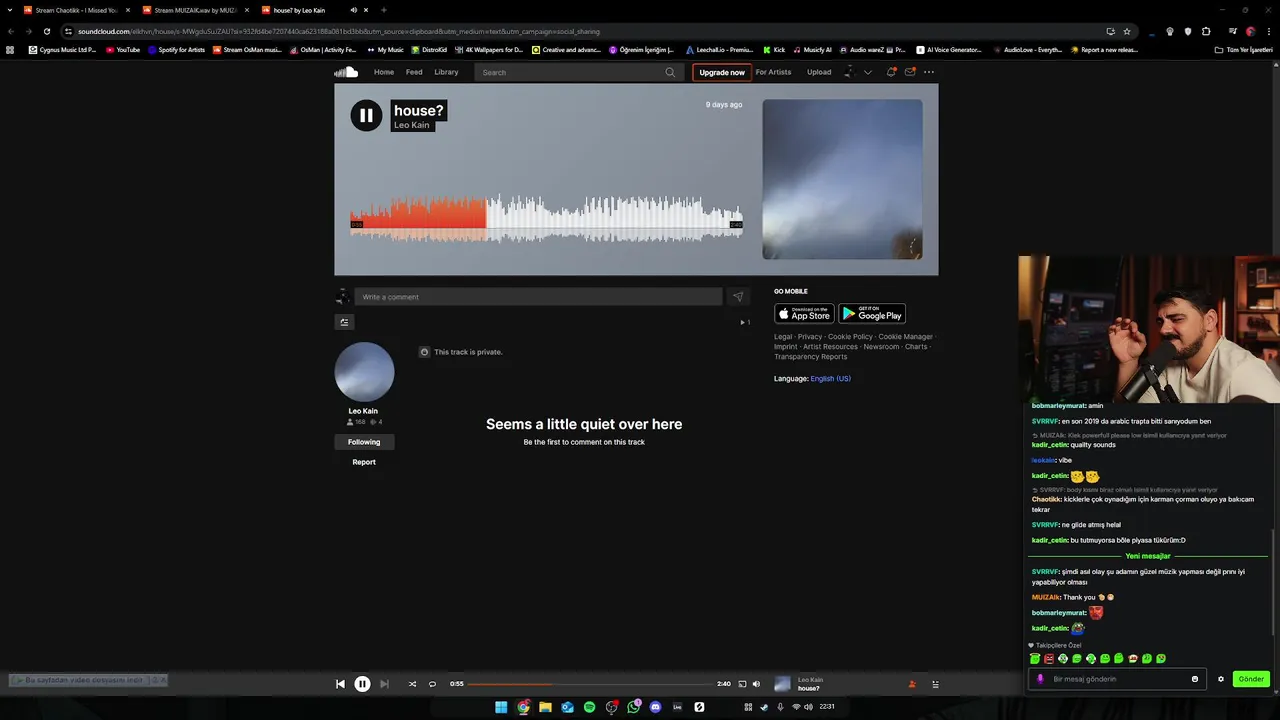Click the cast icon next to volume
This screenshot has height=720, width=1280.
pyautogui.click(x=742, y=684)
